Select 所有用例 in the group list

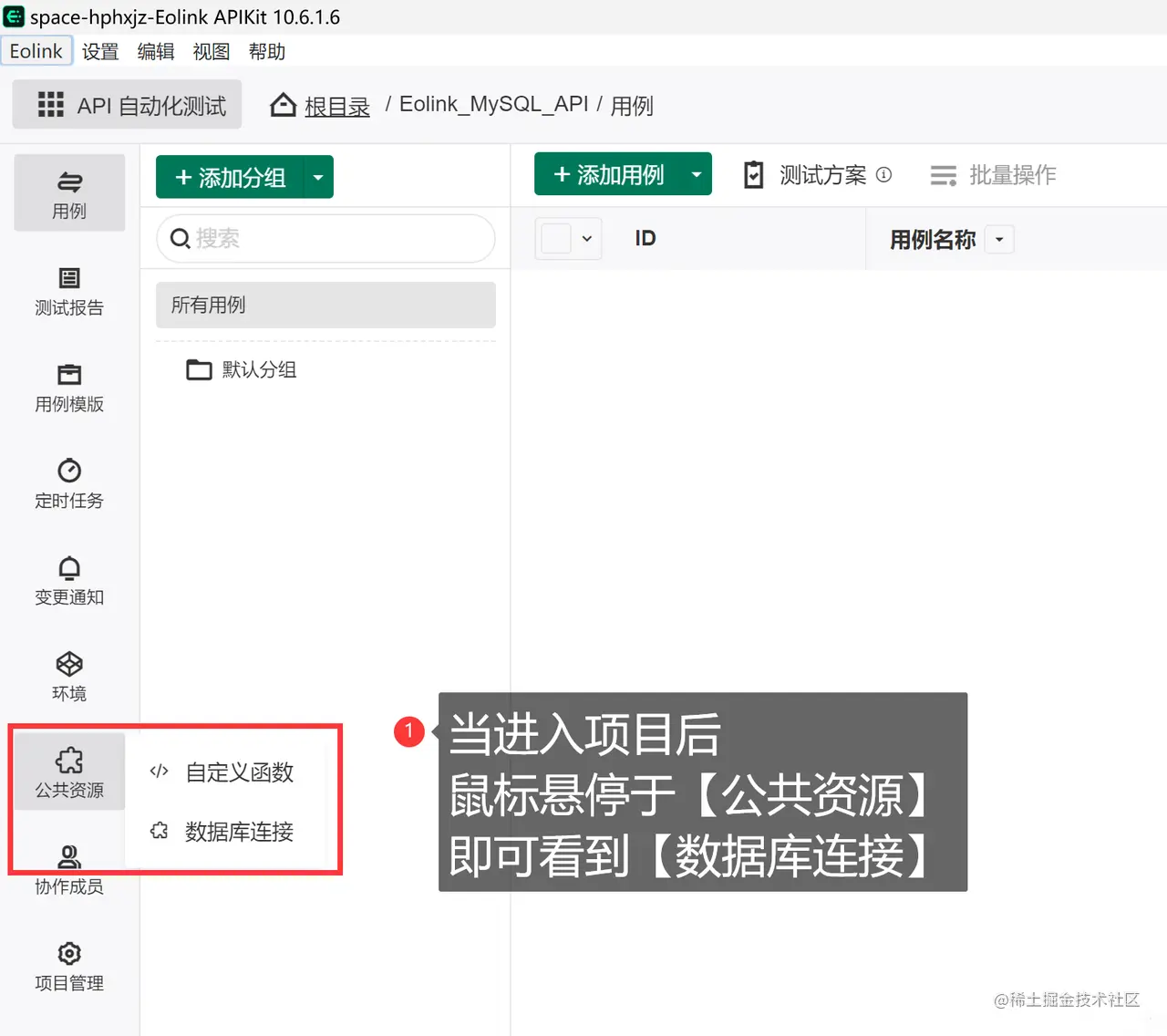[x=325, y=305]
